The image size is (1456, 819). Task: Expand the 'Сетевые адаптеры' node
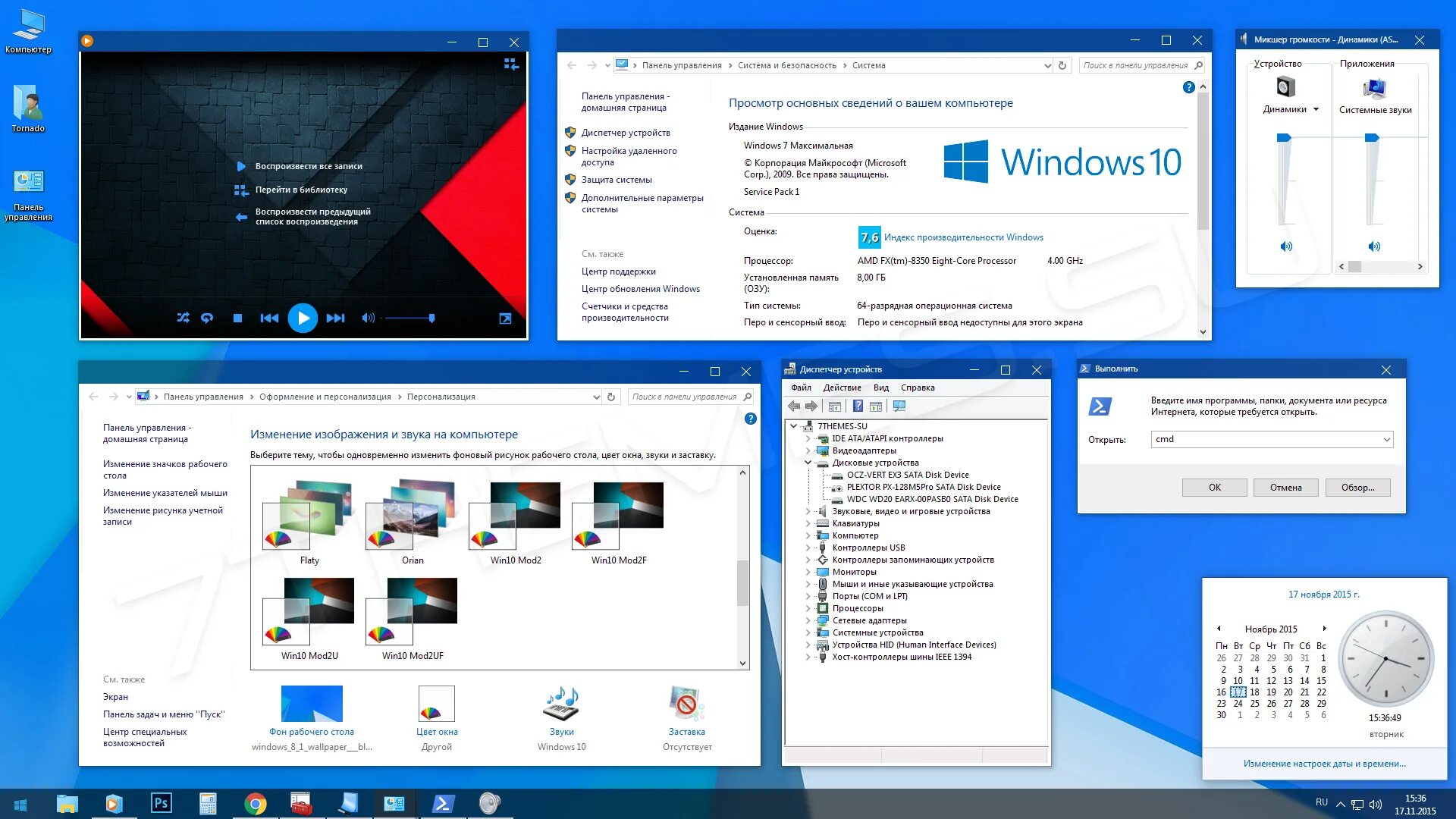click(x=808, y=620)
